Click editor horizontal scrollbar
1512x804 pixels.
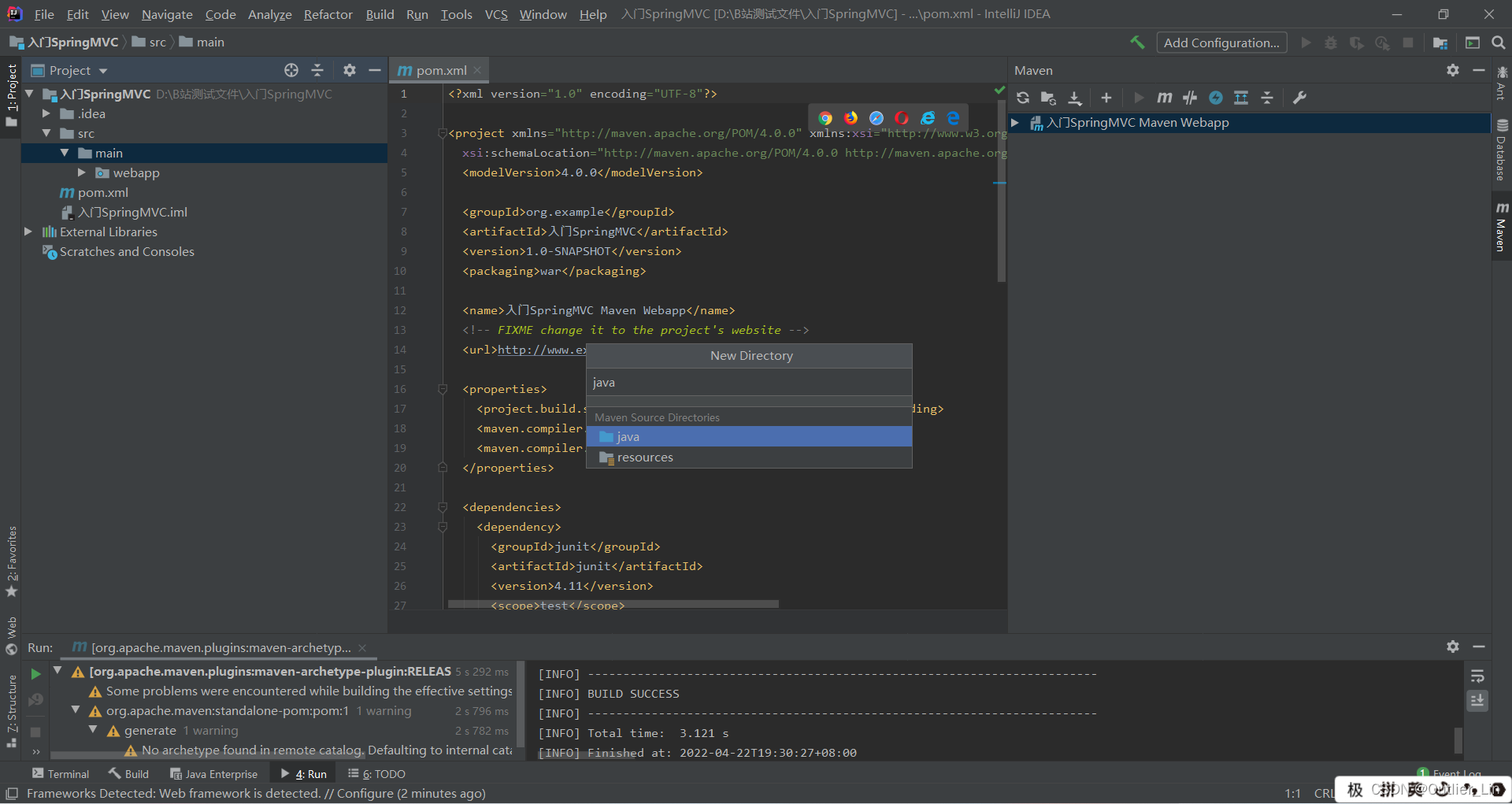point(613,605)
